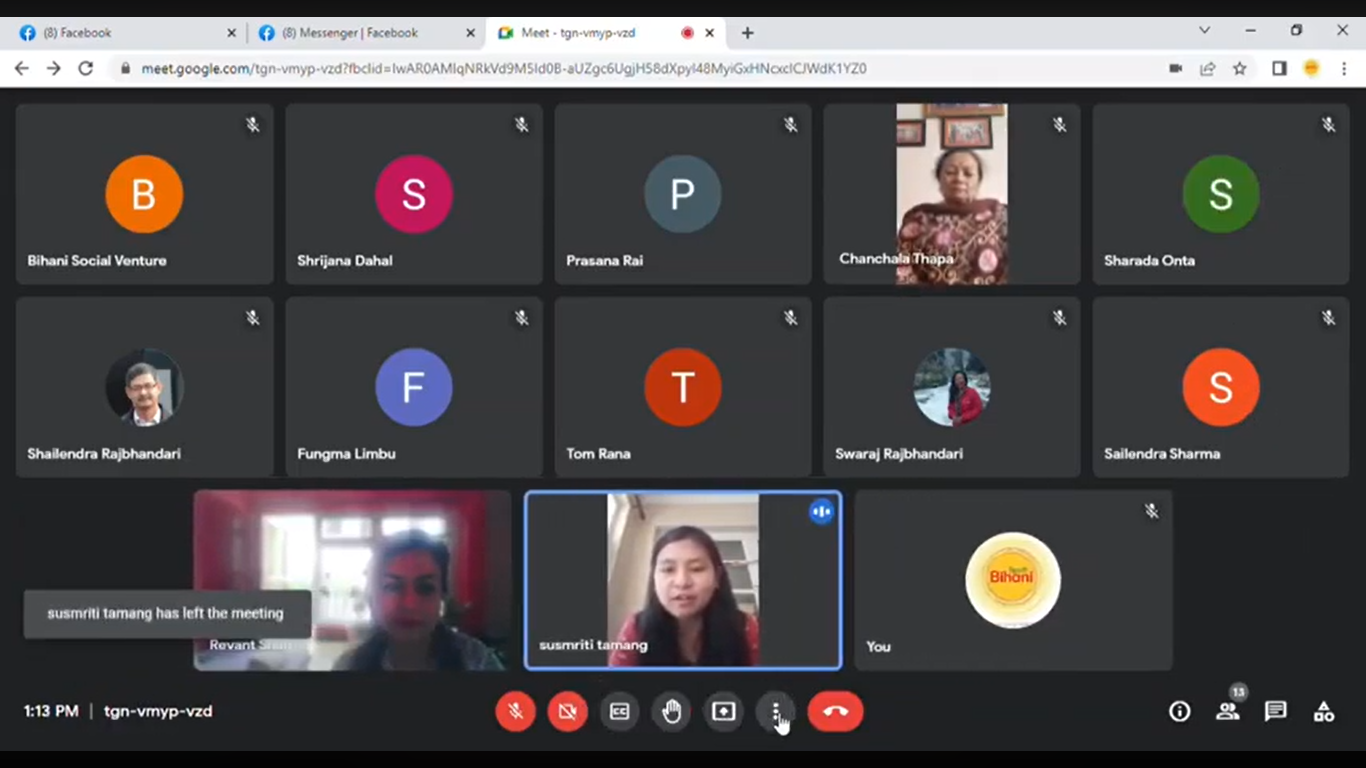Reload the Google Meet page
The image size is (1366, 768).
coord(86,69)
